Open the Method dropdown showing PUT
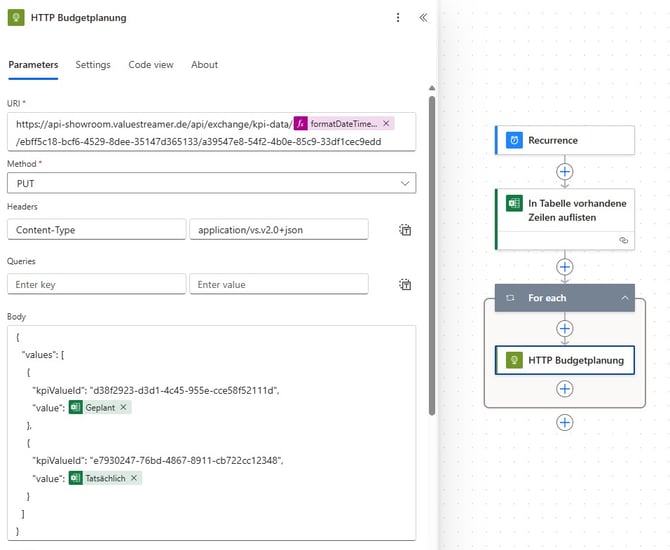The width and height of the screenshot is (670, 550). [212, 183]
